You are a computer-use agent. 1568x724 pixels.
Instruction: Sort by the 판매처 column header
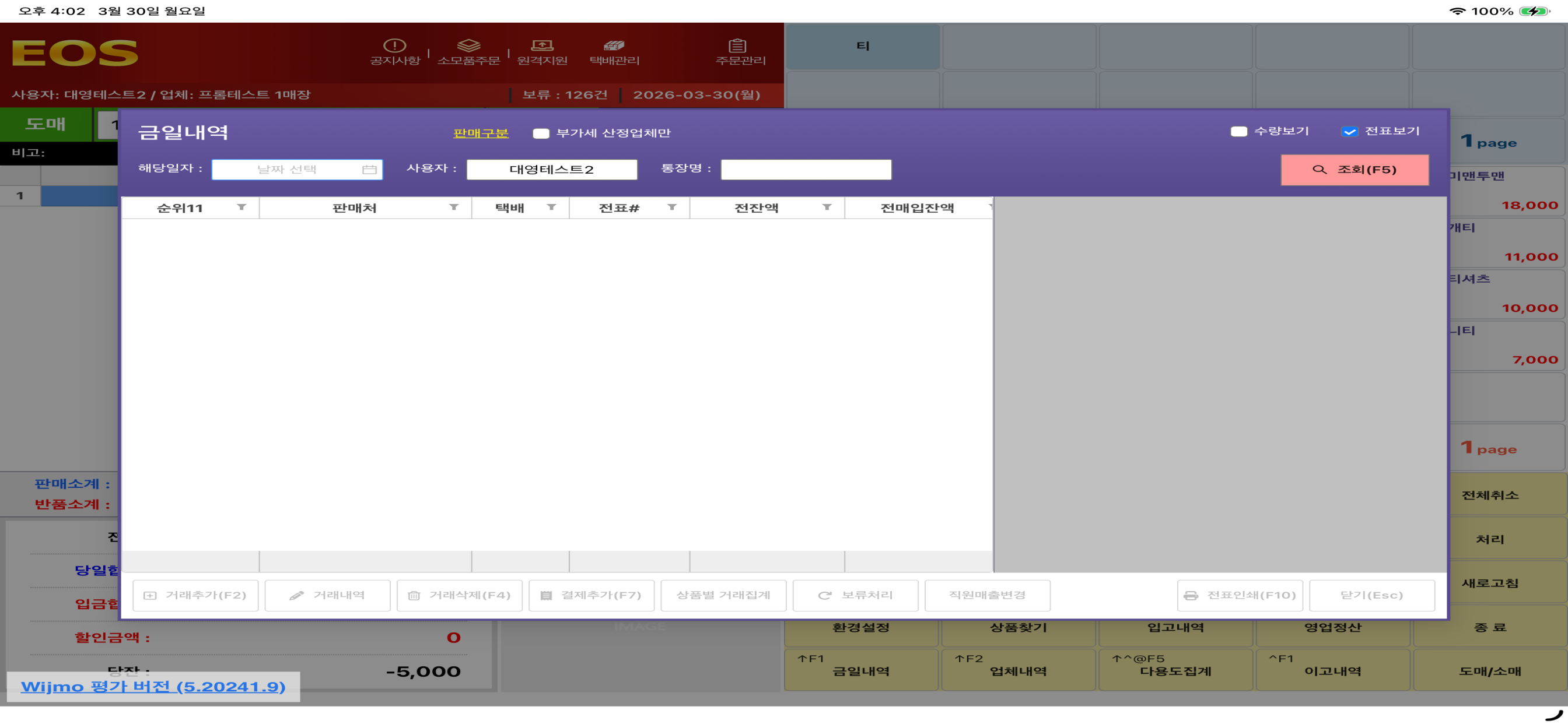pos(354,208)
